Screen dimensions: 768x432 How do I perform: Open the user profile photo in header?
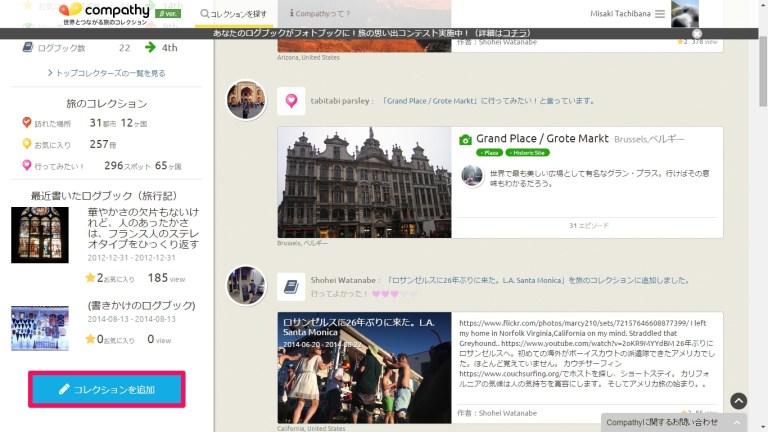(685, 14)
